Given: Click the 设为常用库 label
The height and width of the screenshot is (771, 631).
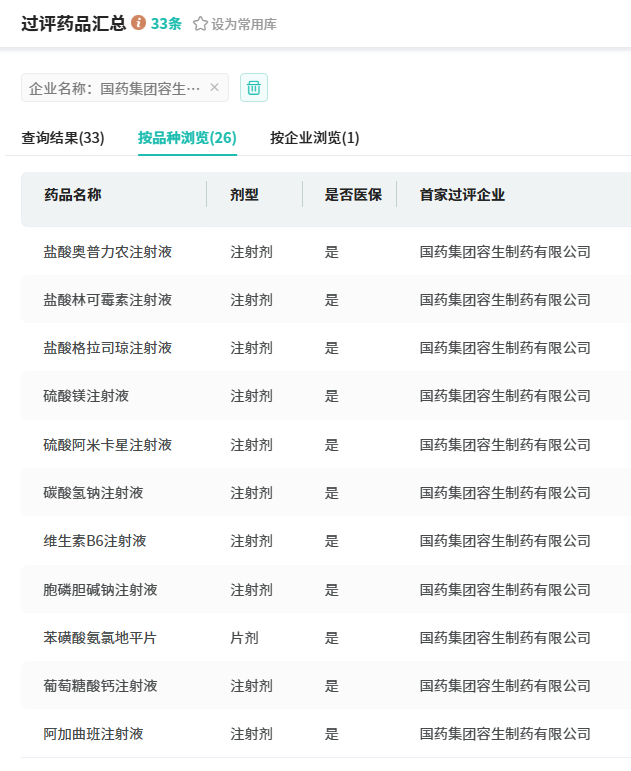Looking at the screenshot, I should [244, 24].
